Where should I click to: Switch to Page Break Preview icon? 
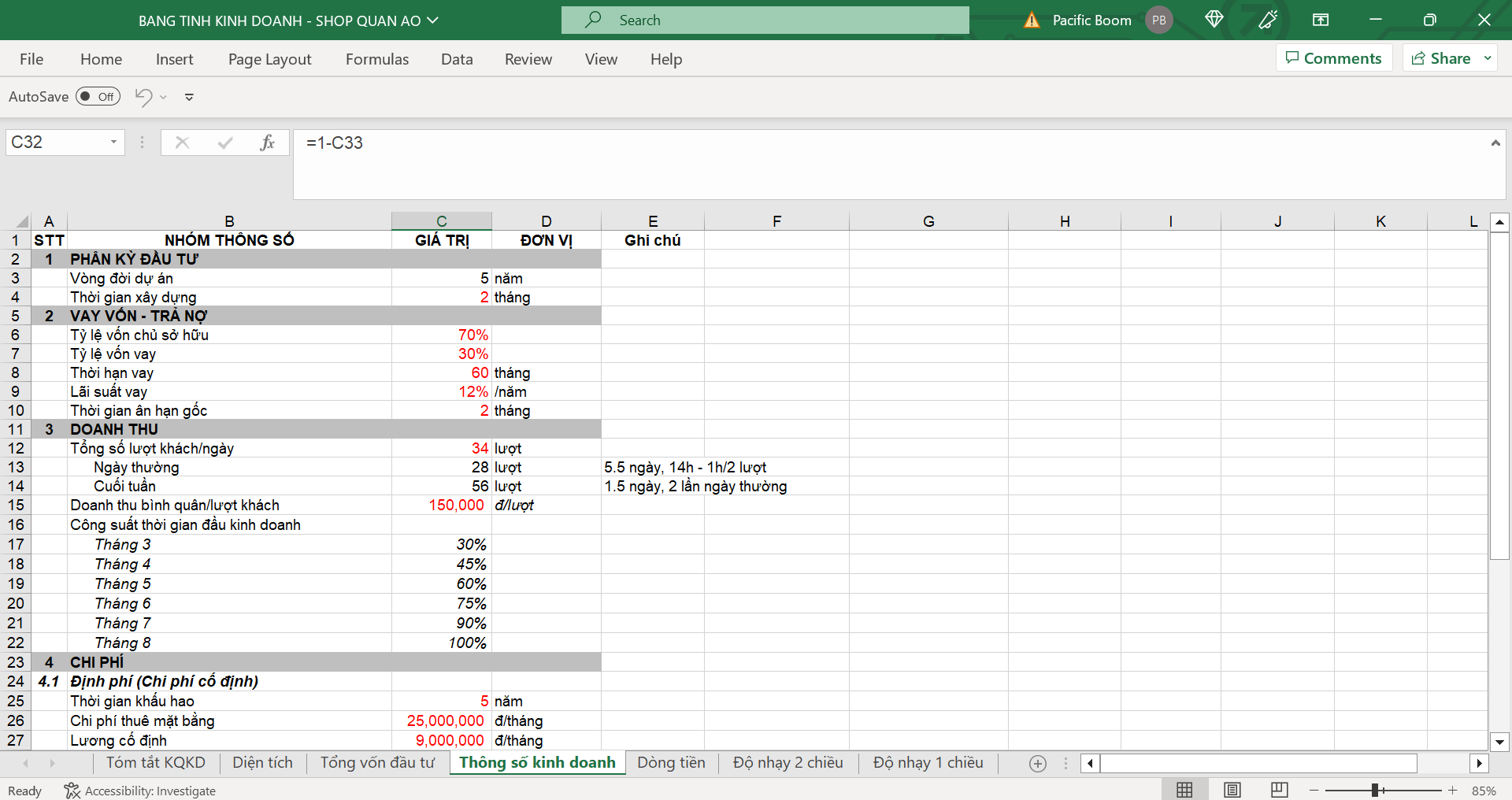pyautogui.click(x=1280, y=790)
